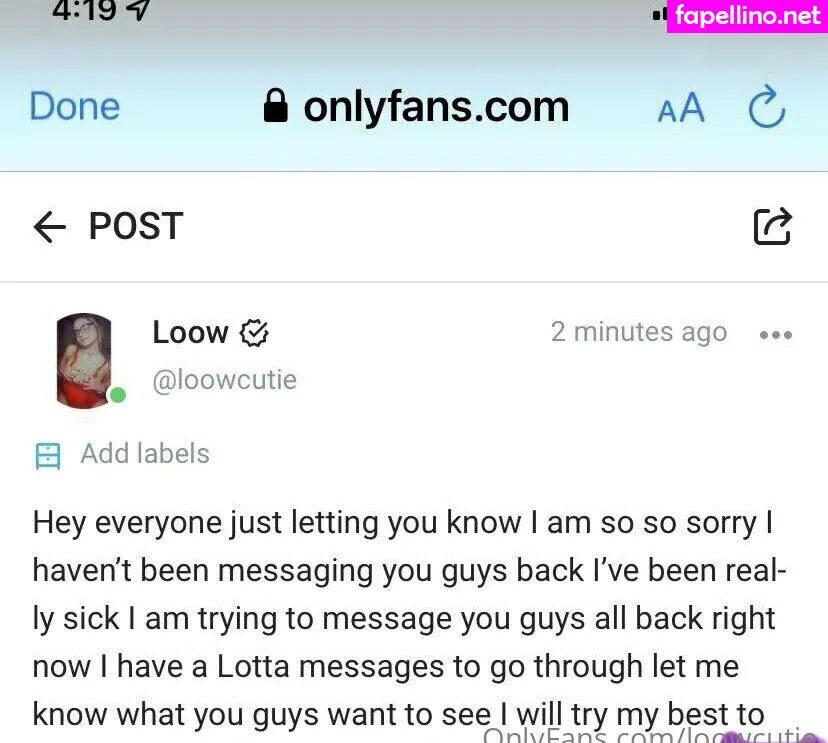Tap the location arrow in status bar
This screenshot has height=743, width=828.
pos(139,9)
